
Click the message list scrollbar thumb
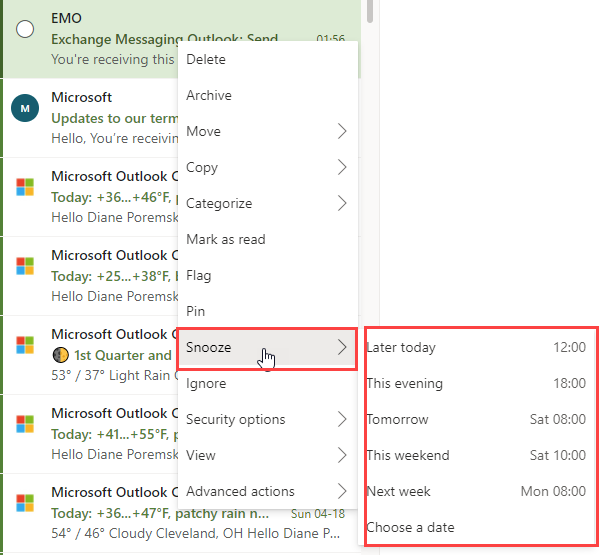pos(369,11)
